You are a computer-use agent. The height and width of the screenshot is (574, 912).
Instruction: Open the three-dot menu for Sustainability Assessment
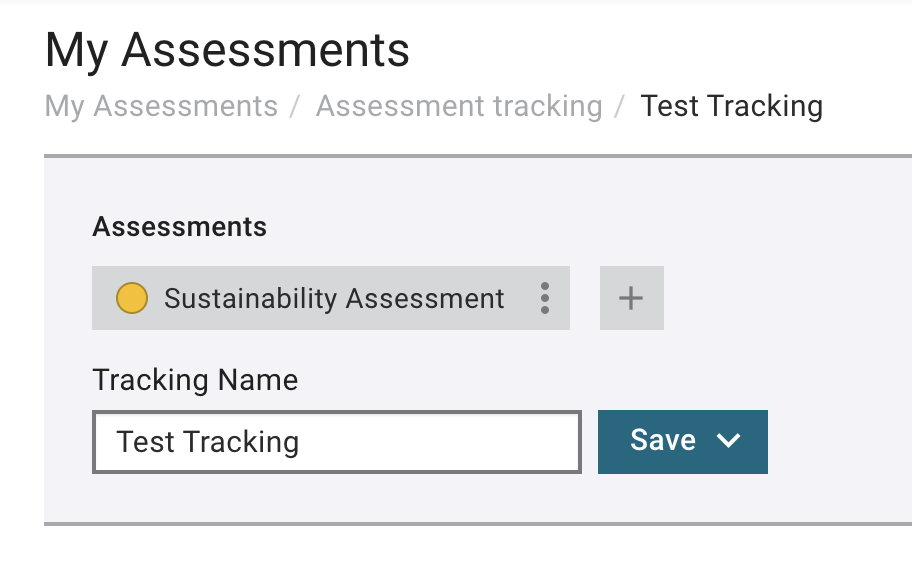[544, 298]
